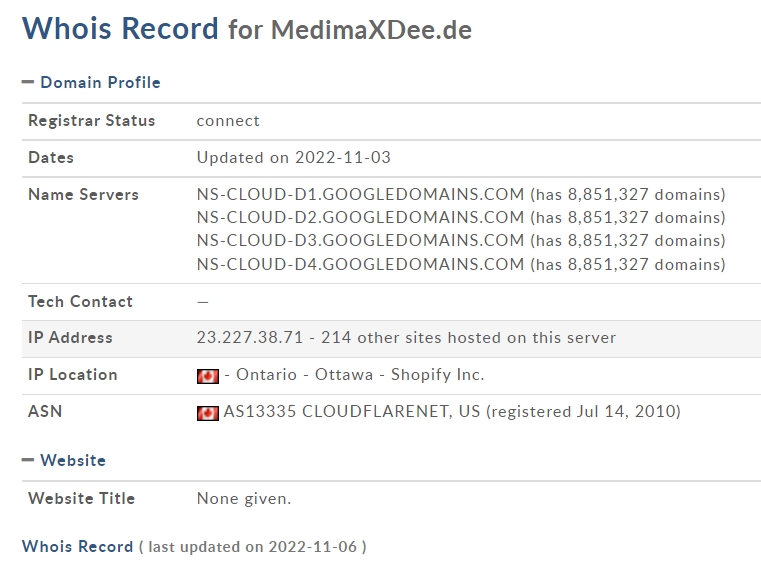Screen dimensions: 761x563
Task: Open NS-CLOUD-D2.GOOGLEDOMAINS.COM name server
Action: [x=360, y=217]
